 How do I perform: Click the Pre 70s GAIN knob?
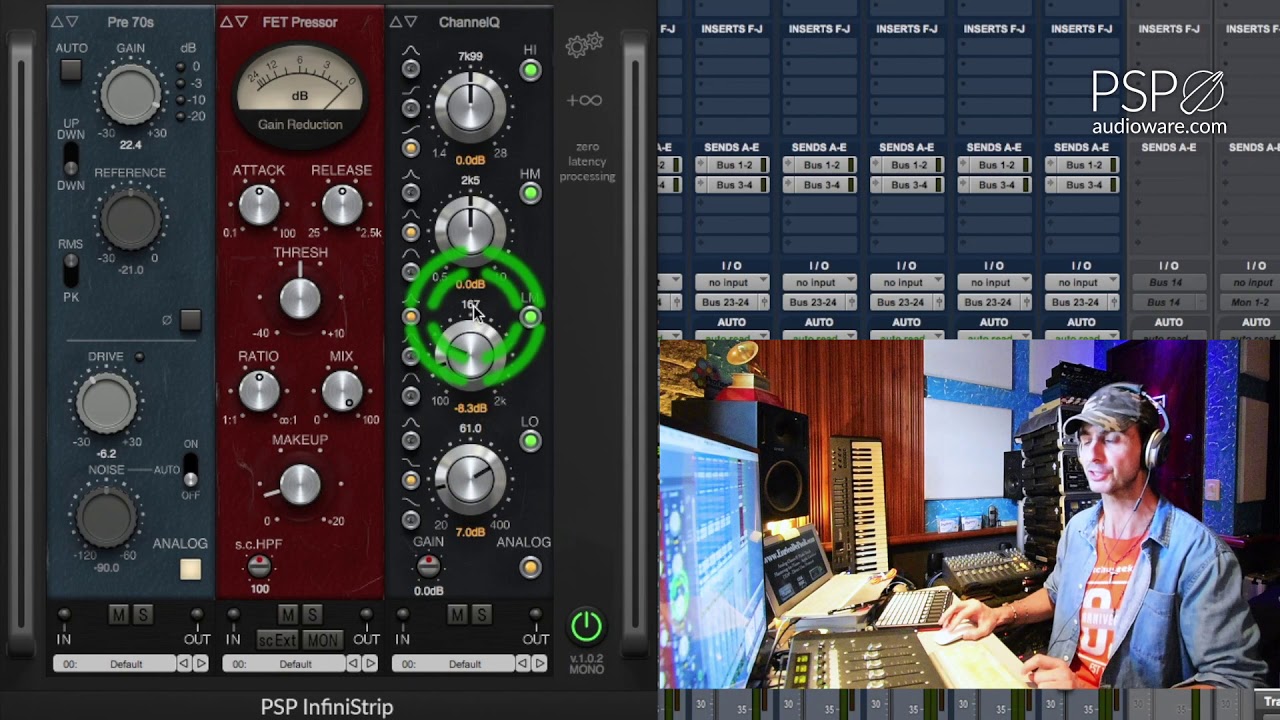click(131, 95)
